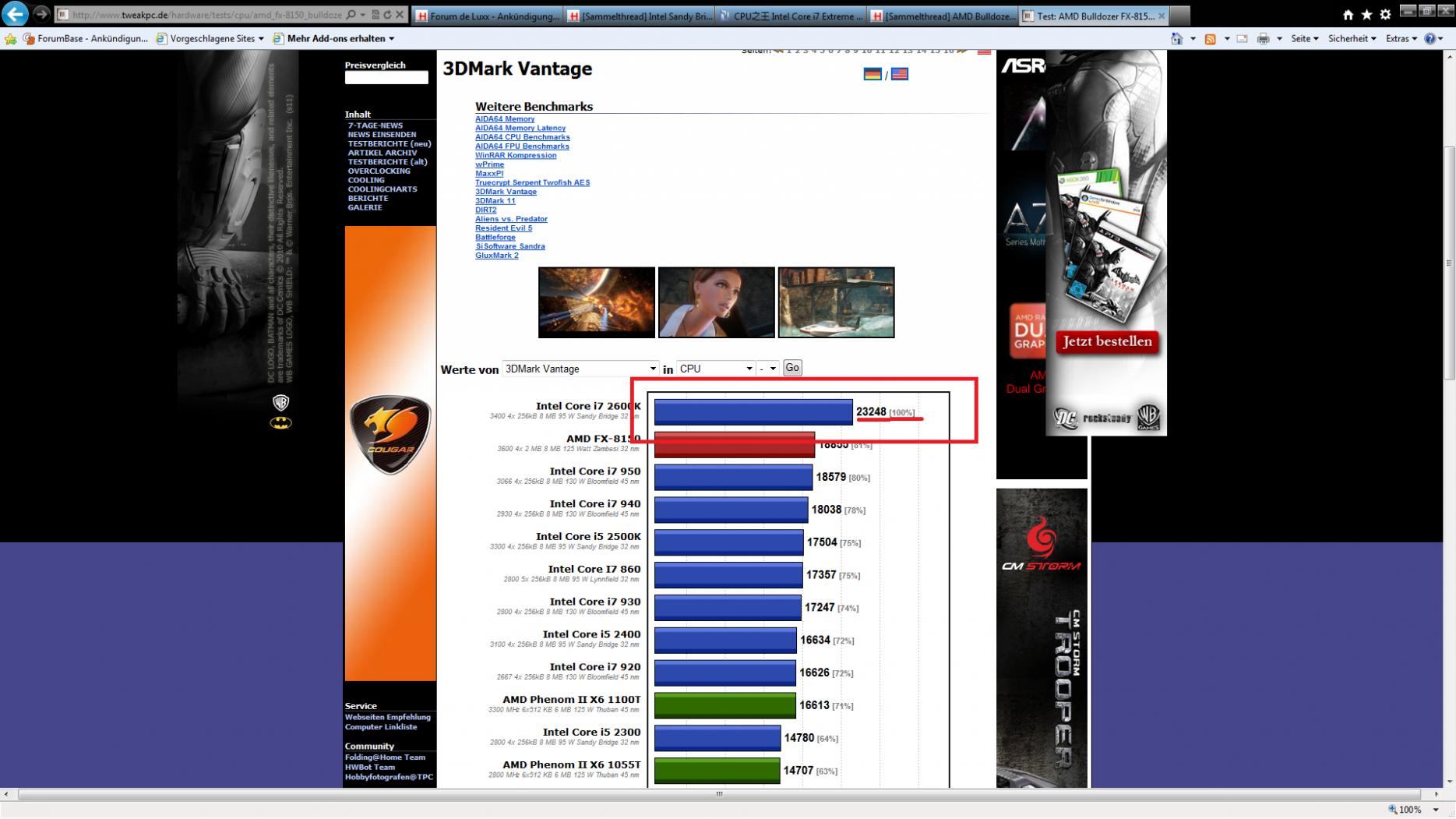The width and height of the screenshot is (1456, 819).
Task: Open the Home icon dropdown arrow in the command bar
Action: coord(1193,39)
